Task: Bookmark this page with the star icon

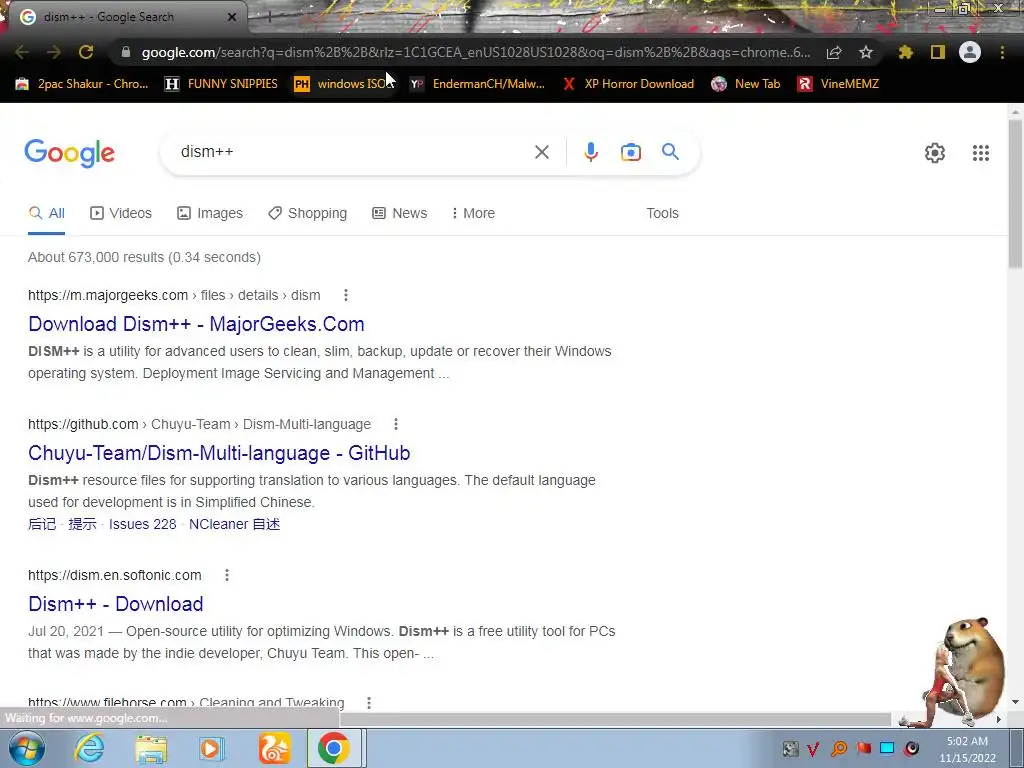Action: tap(866, 52)
